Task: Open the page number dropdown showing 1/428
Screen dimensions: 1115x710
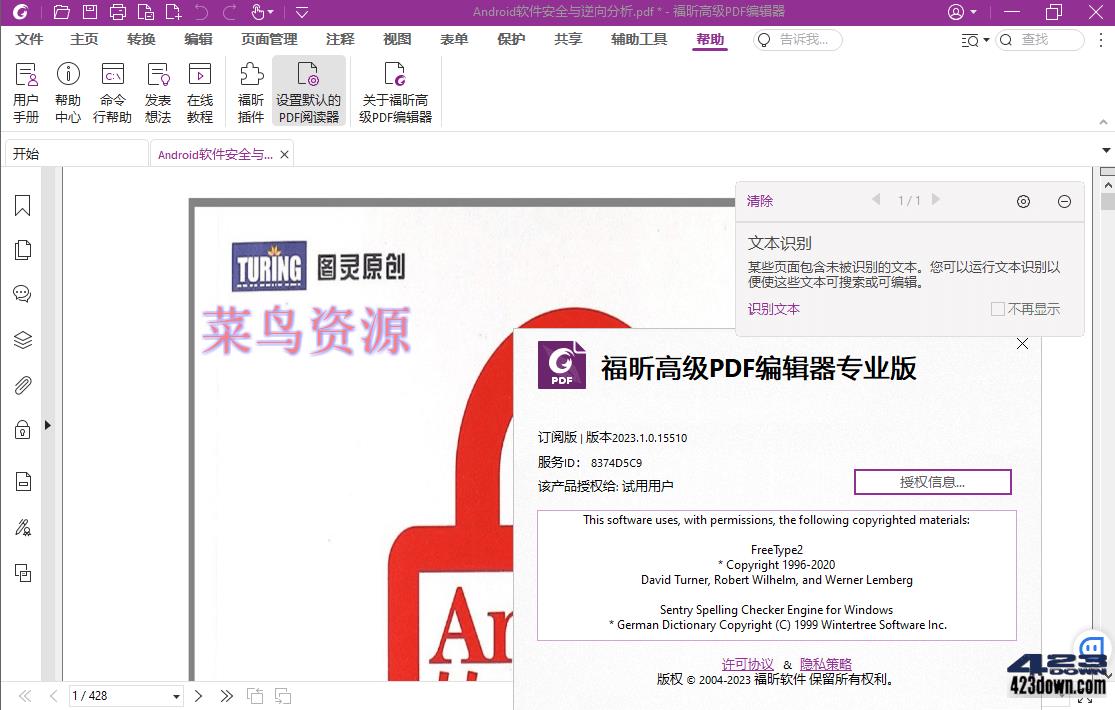Action: [174, 695]
